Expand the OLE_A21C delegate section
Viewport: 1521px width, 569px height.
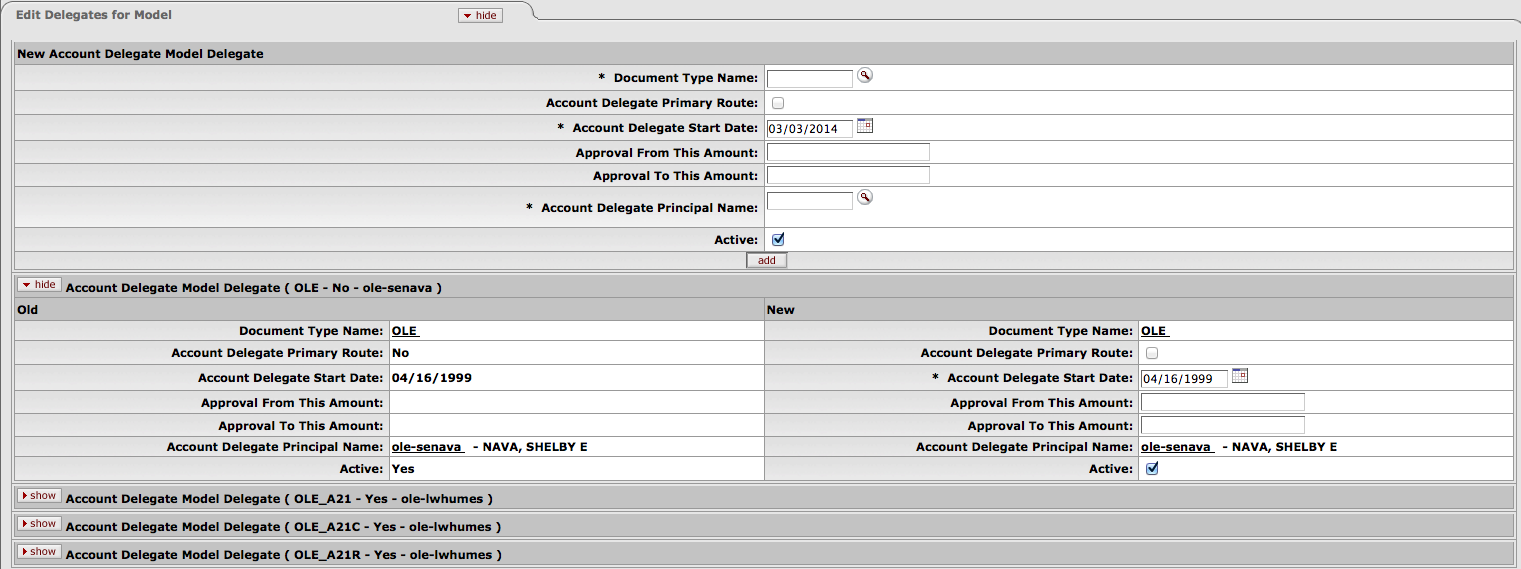click(39, 524)
